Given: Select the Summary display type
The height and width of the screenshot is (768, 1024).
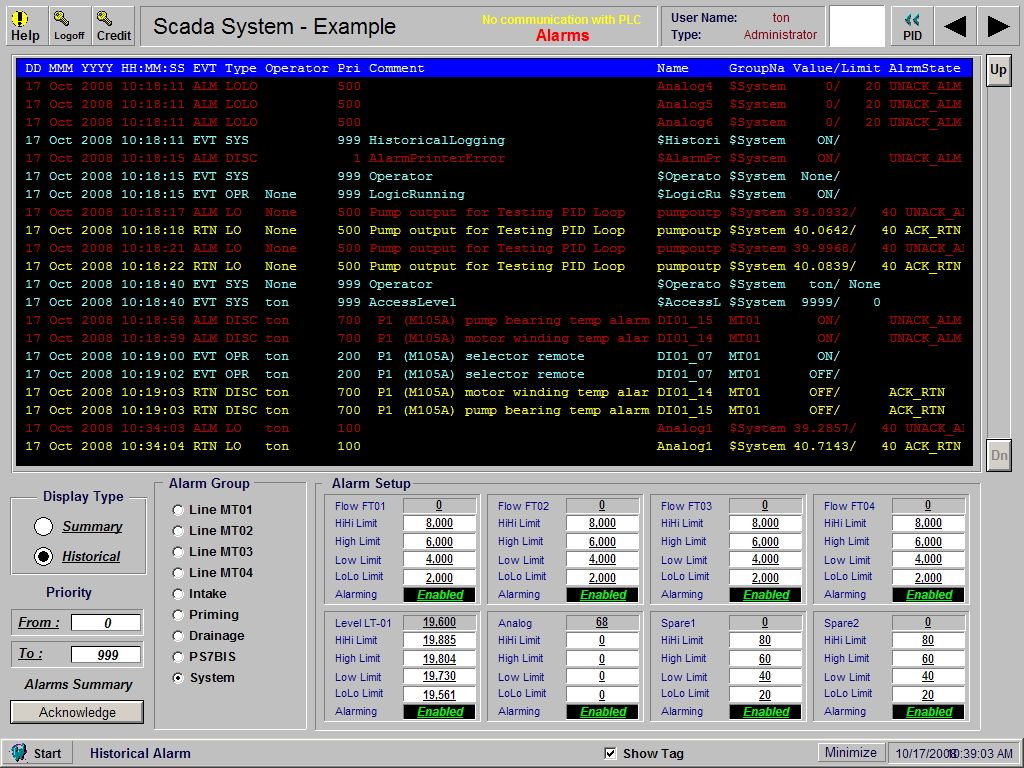Looking at the screenshot, I should [x=44, y=527].
